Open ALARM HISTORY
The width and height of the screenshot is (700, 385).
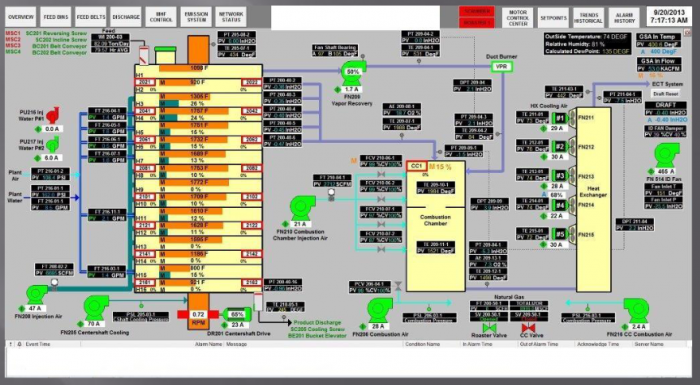click(x=624, y=18)
